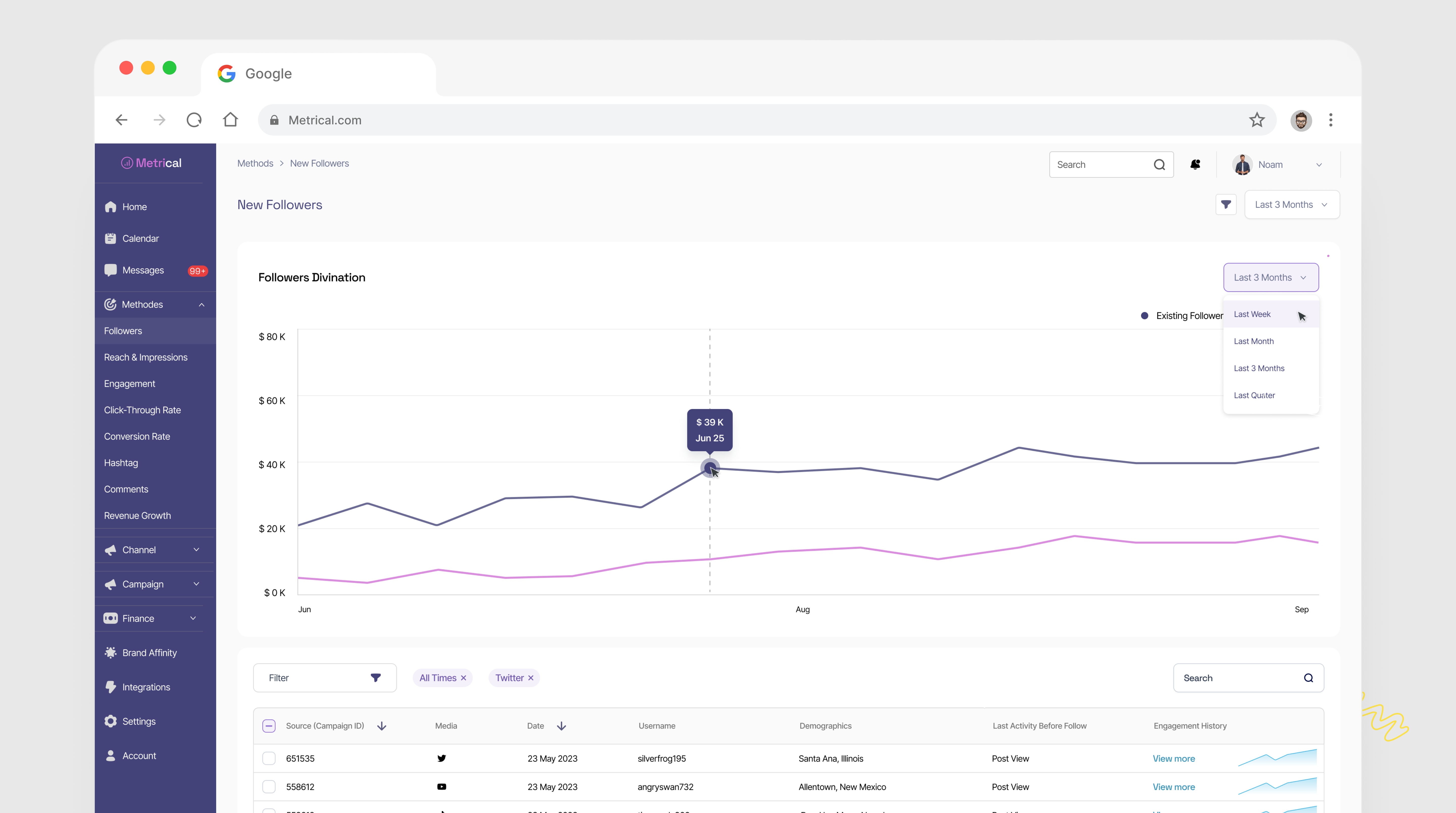Click the notification bell icon
This screenshot has width=1456, height=813.
click(x=1196, y=164)
